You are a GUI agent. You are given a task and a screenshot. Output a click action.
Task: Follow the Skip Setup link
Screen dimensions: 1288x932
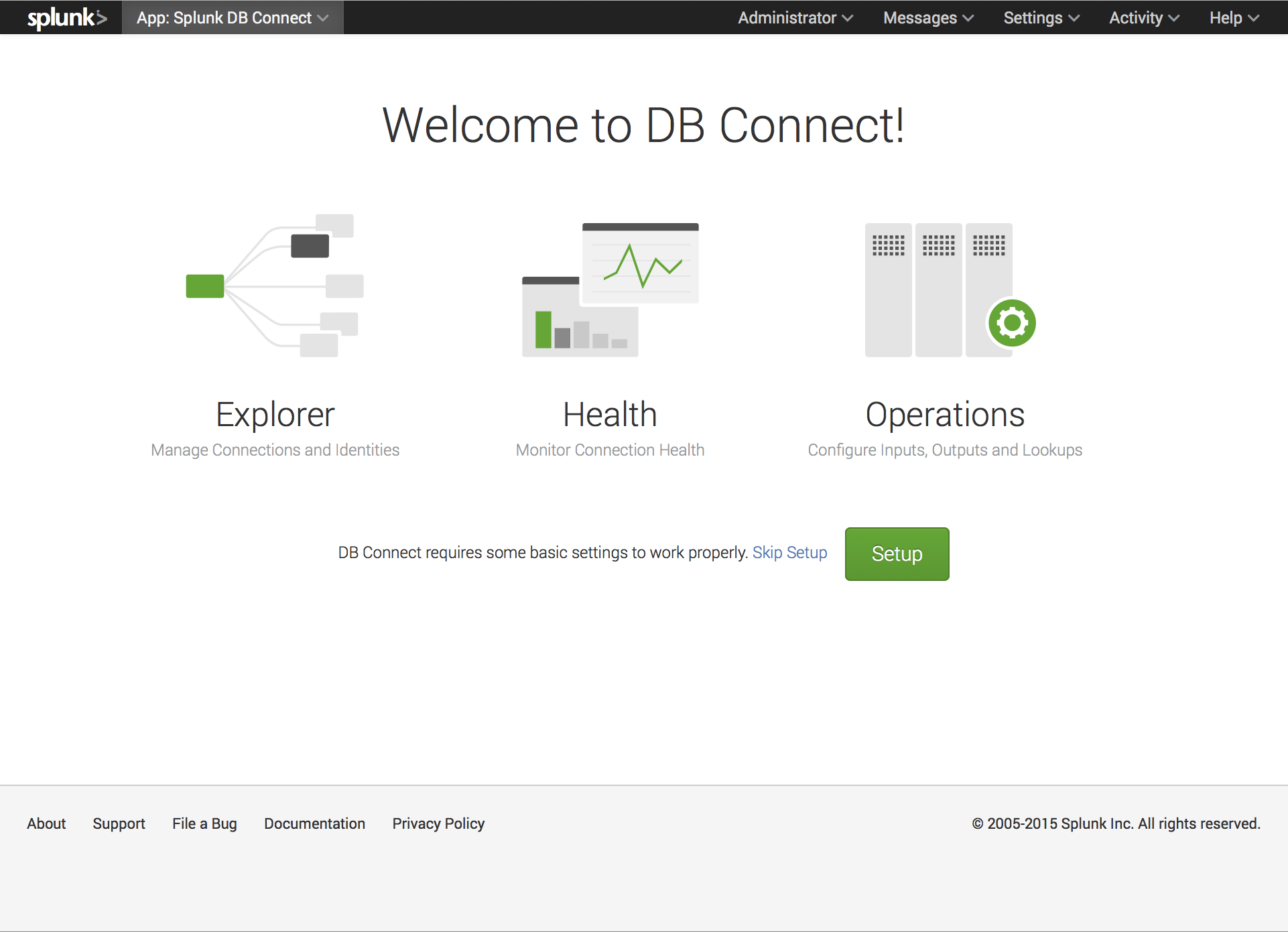[789, 553]
